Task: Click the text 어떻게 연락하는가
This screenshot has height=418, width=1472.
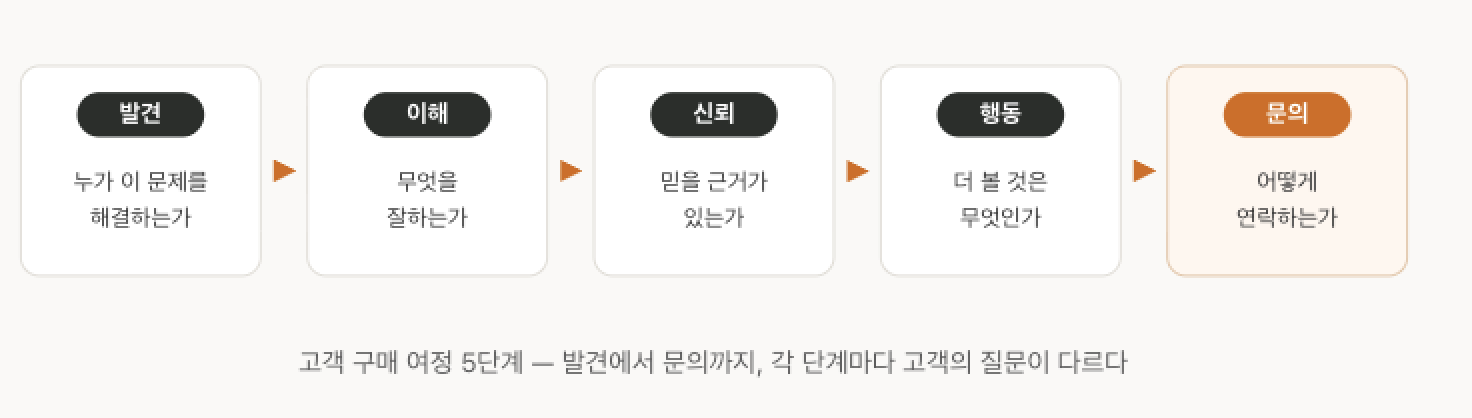Action: (x=1287, y=199)
